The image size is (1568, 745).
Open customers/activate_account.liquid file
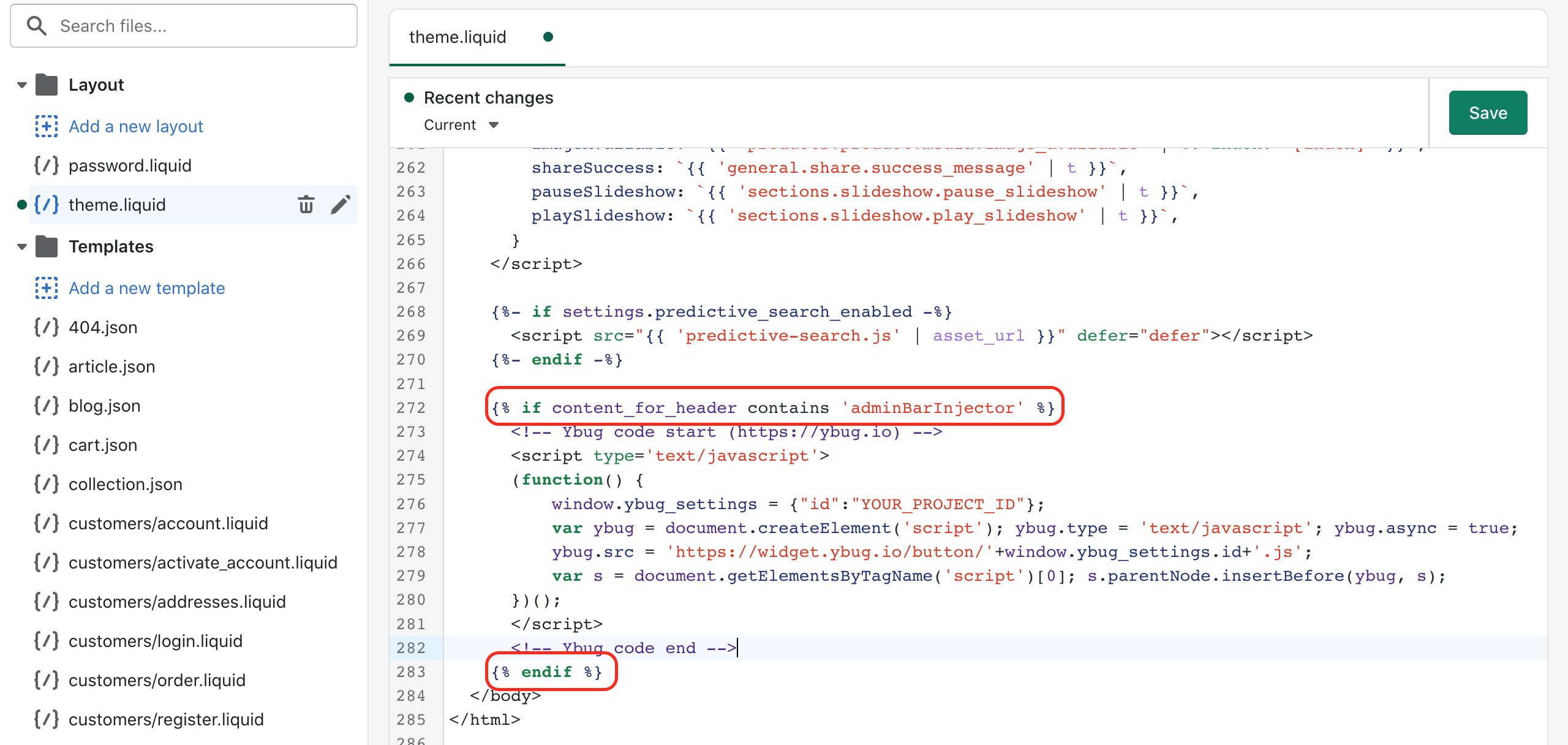click(x=203, y=562)
